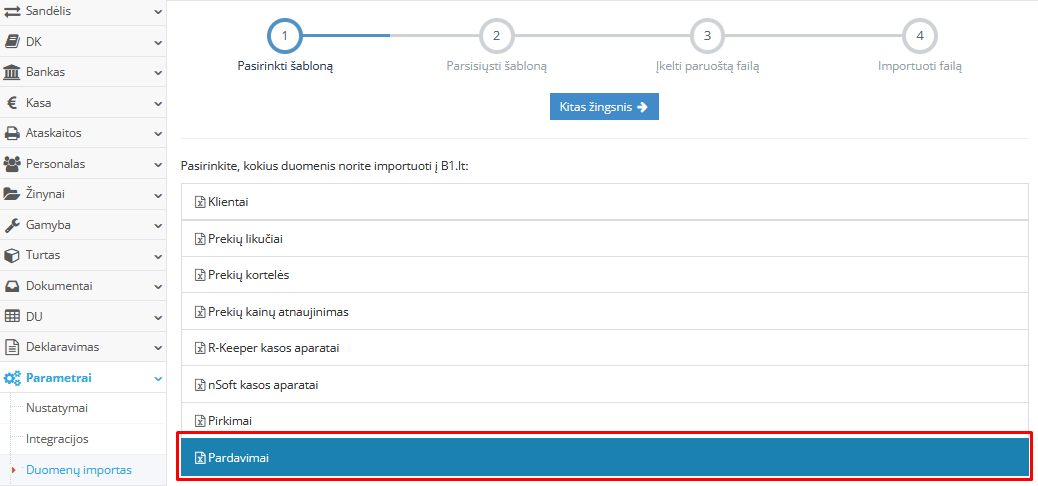Viewport: 1038px width, 486px height.
Task: Click the Kasa euro icon
Action: [12, 103]
